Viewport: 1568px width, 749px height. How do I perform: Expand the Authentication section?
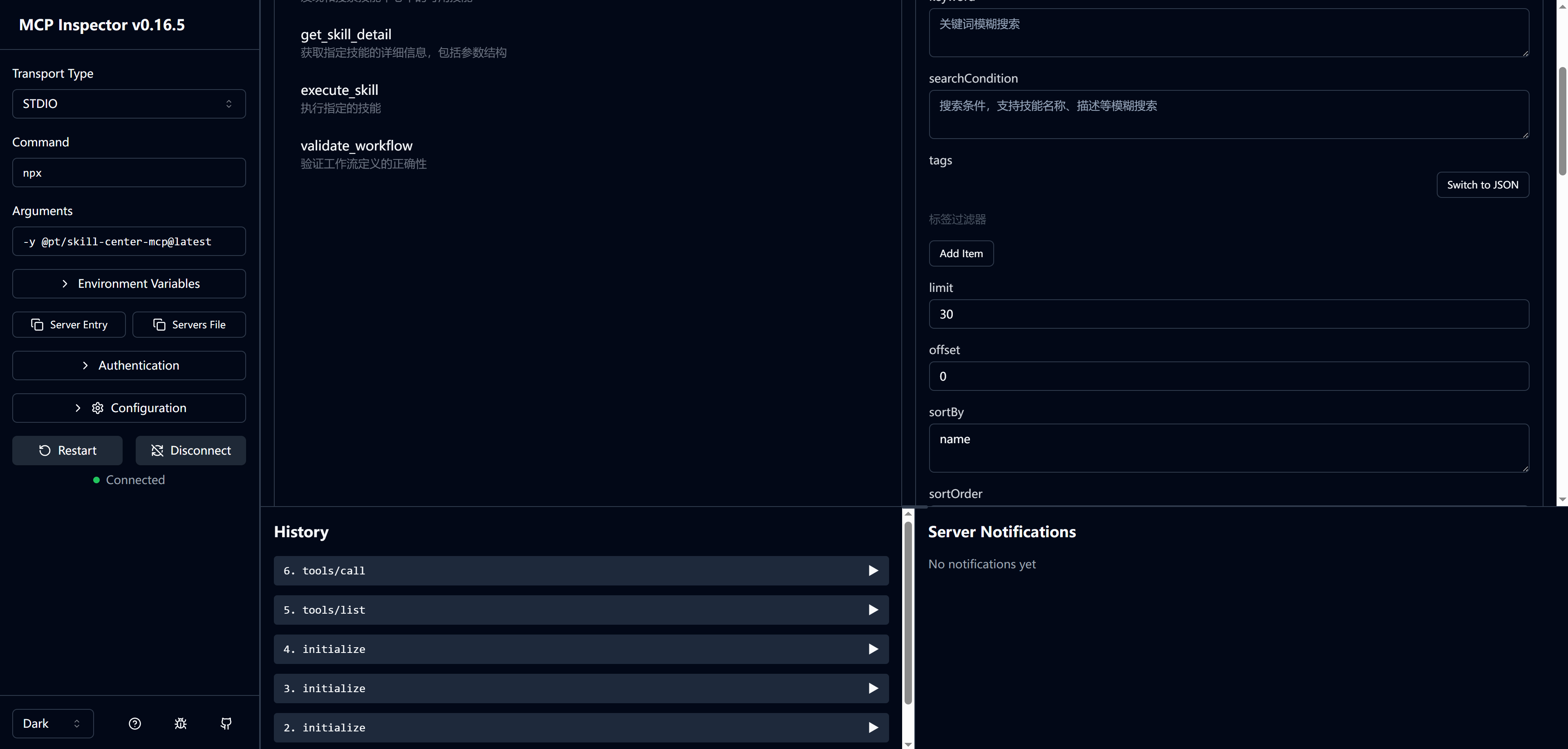[129, 366]
